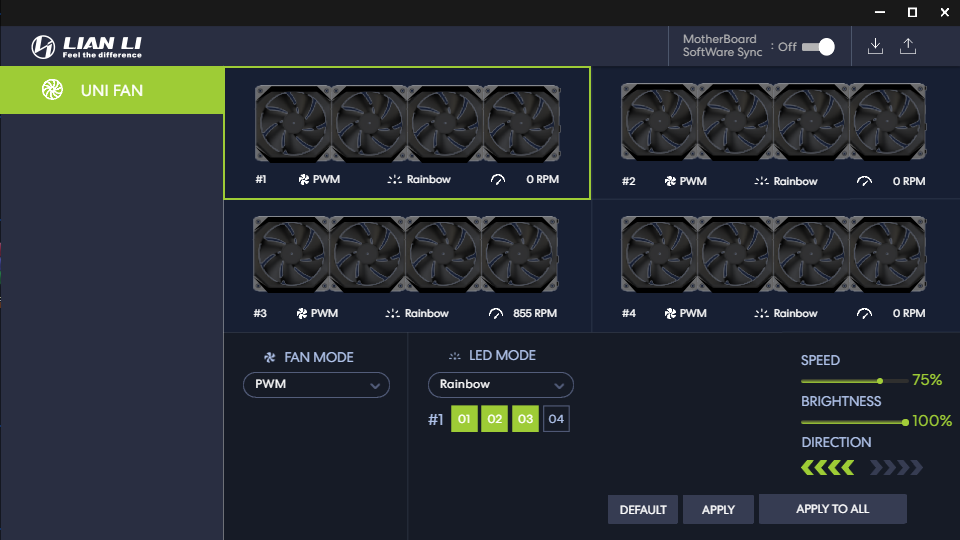Toggle fan 01 in LED mode selector
This screenshot has width=960, height=540.
pyautogui.click(x=464, y=419)
